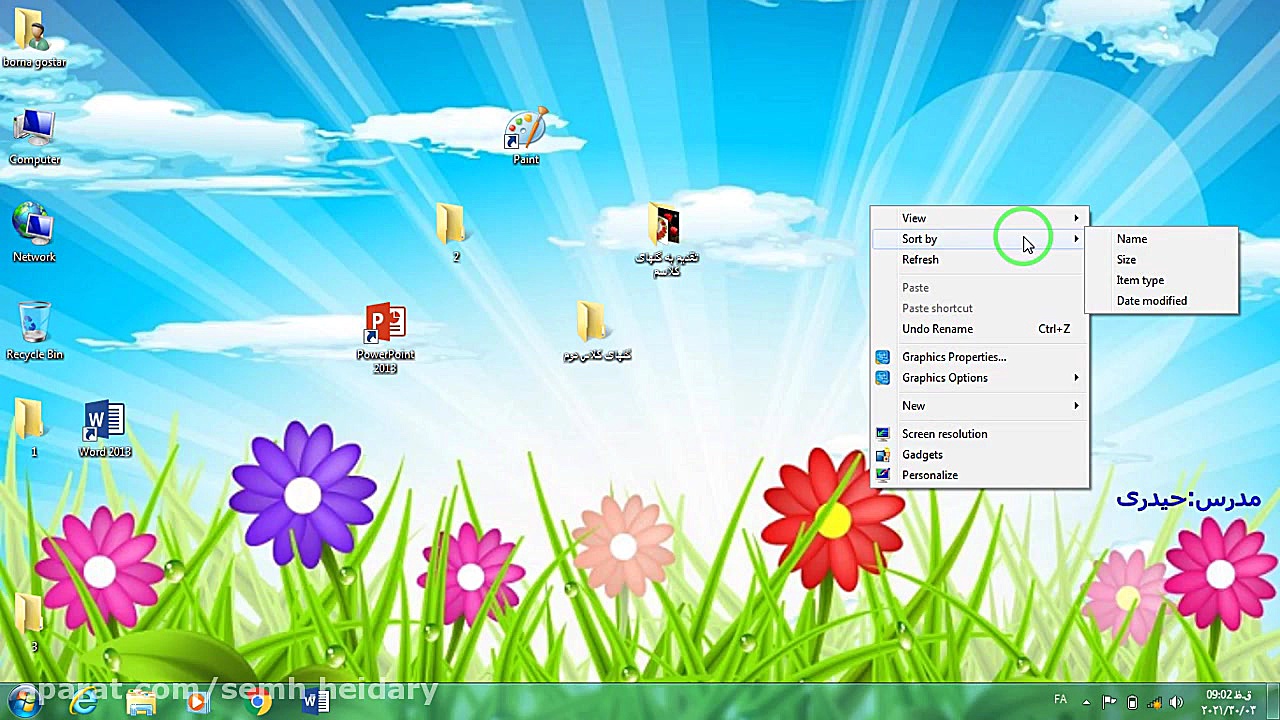Sort desktop icons by Date modified
The width and height of the screenshot is (1280, 720).
pos(1162,301)
